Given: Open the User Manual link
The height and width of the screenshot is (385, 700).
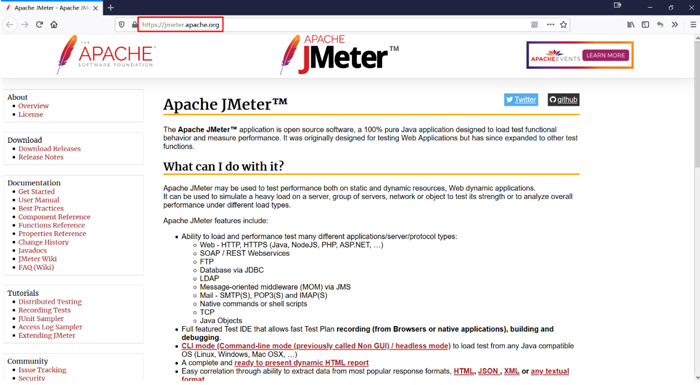Looking at the screenshot, I should tap(39, 200).
